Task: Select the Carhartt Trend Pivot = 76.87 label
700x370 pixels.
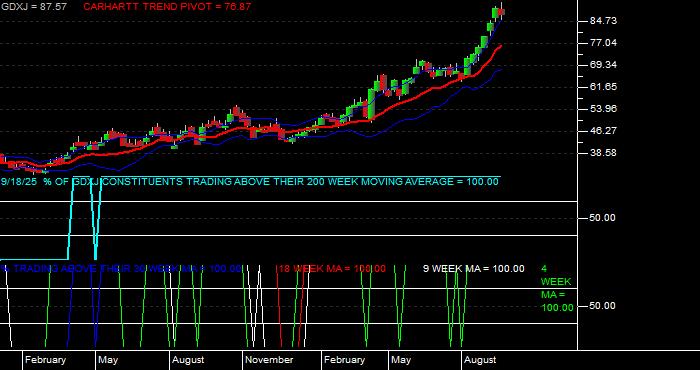Action: tap(167, 7)
